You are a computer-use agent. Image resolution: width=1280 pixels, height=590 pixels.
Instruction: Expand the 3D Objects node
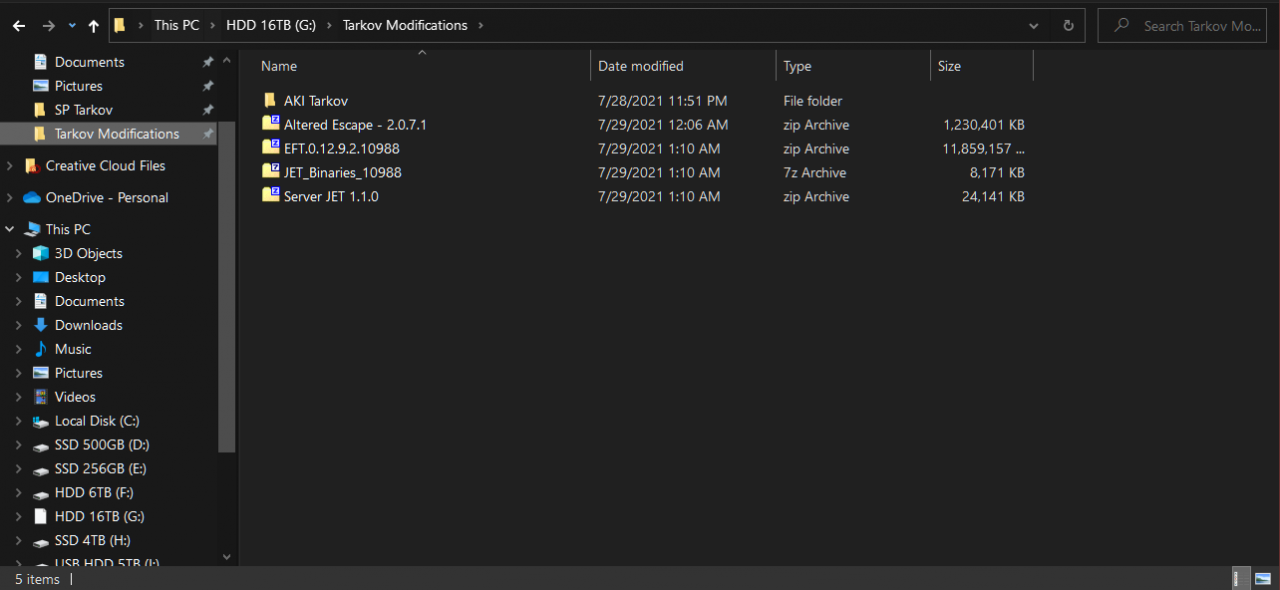point(19,254)
